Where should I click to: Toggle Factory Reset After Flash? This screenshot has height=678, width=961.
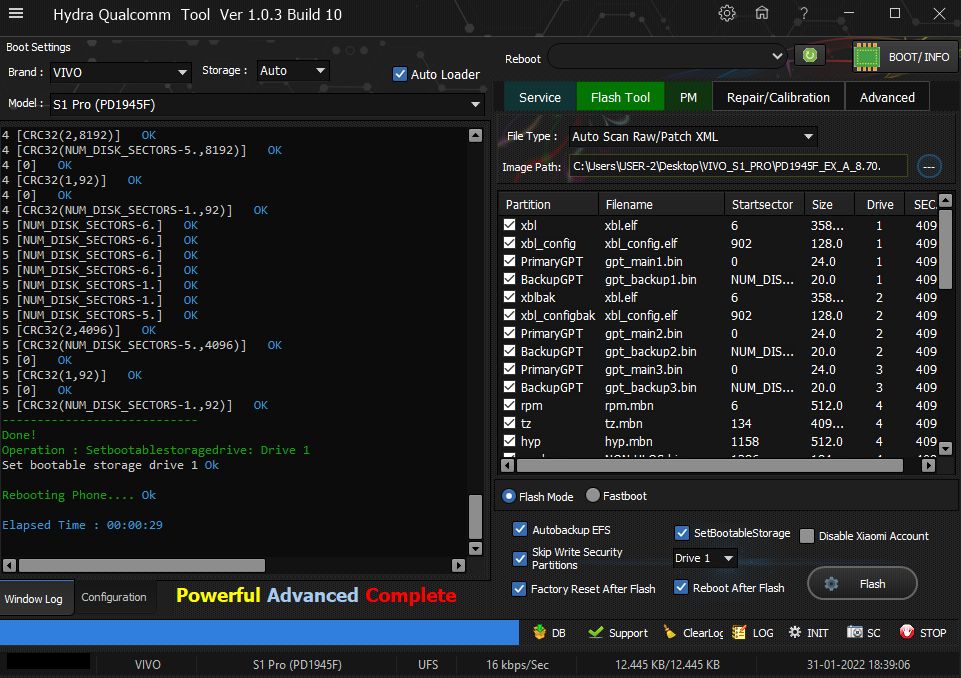coord(519,588)
